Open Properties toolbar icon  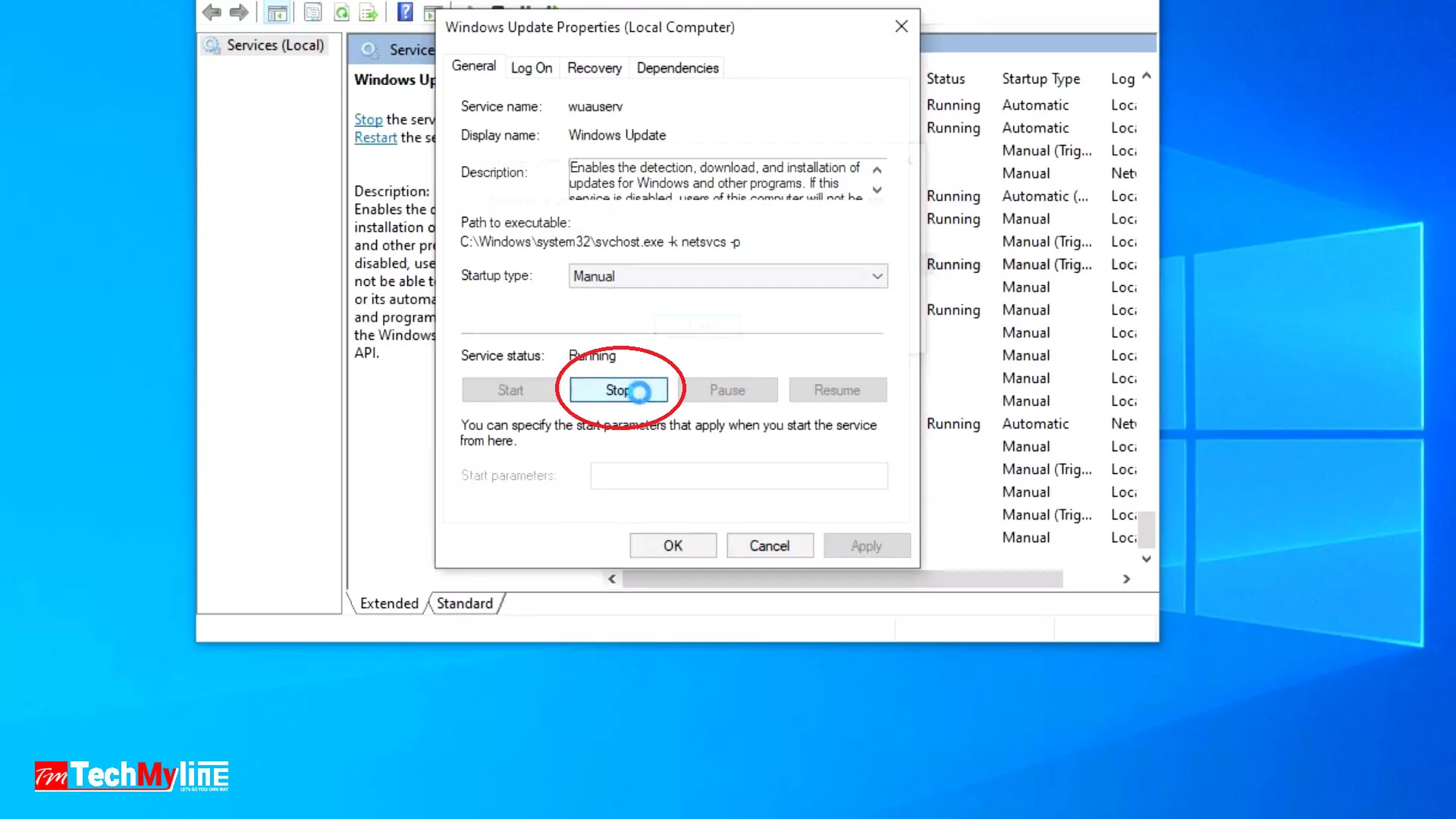pyautogui.click(x=312, y=12)
